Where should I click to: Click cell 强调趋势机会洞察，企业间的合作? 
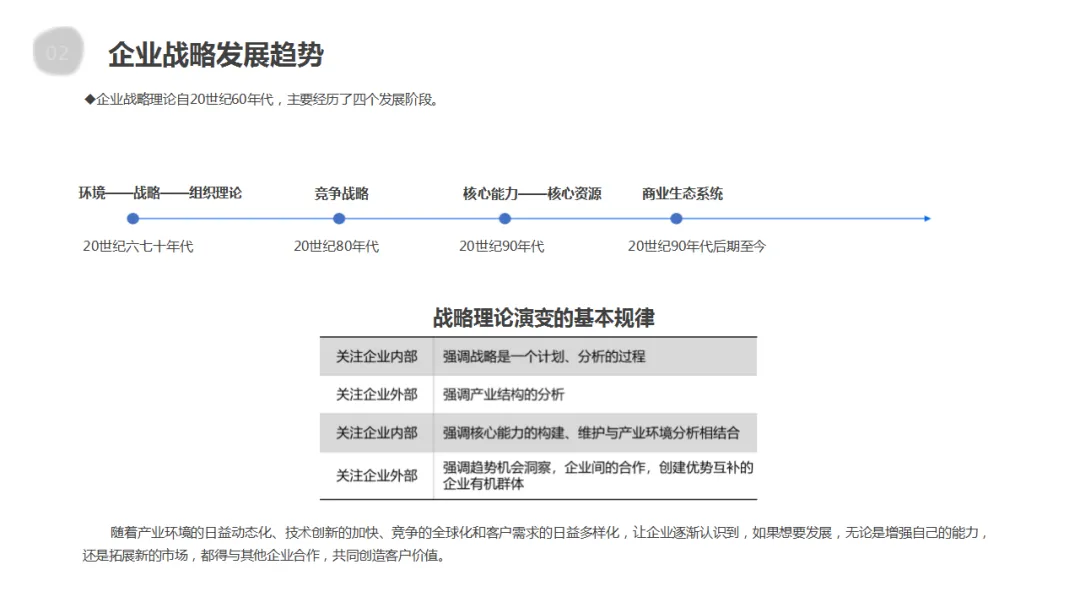pyautogui.click(x=595, y=476)
